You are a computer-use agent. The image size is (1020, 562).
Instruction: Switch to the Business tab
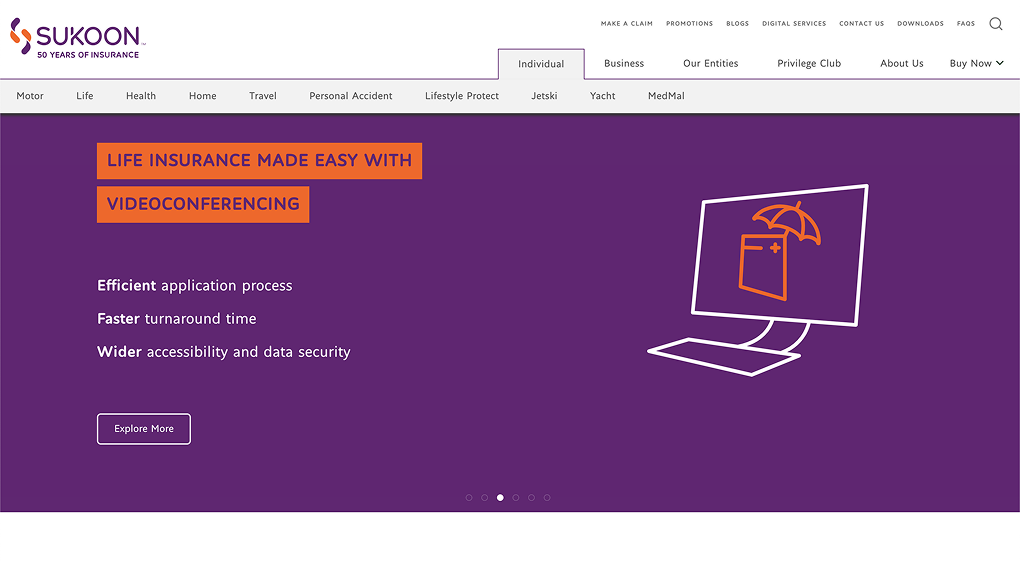(x=624, y=63)
